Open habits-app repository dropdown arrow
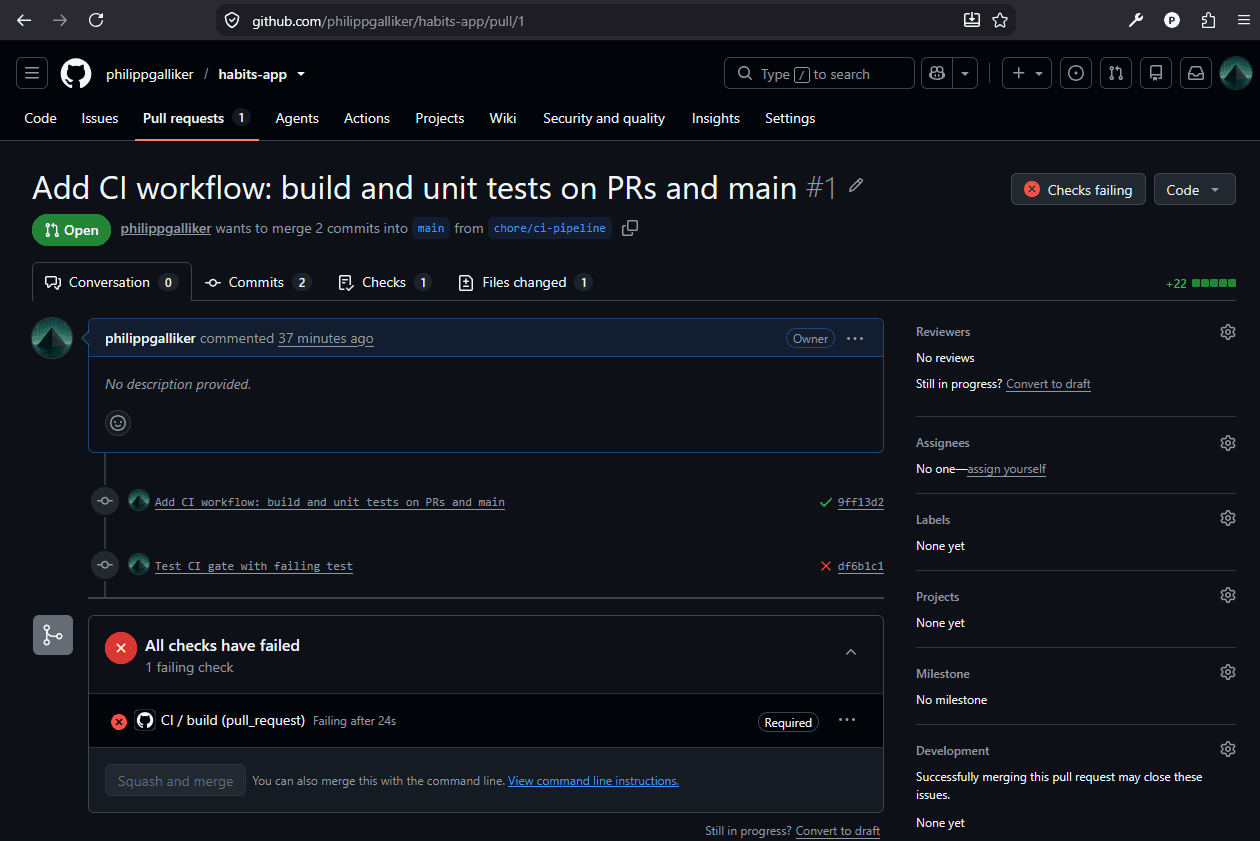The width and height of the screenshot is (1260, 841). [301, 74]
